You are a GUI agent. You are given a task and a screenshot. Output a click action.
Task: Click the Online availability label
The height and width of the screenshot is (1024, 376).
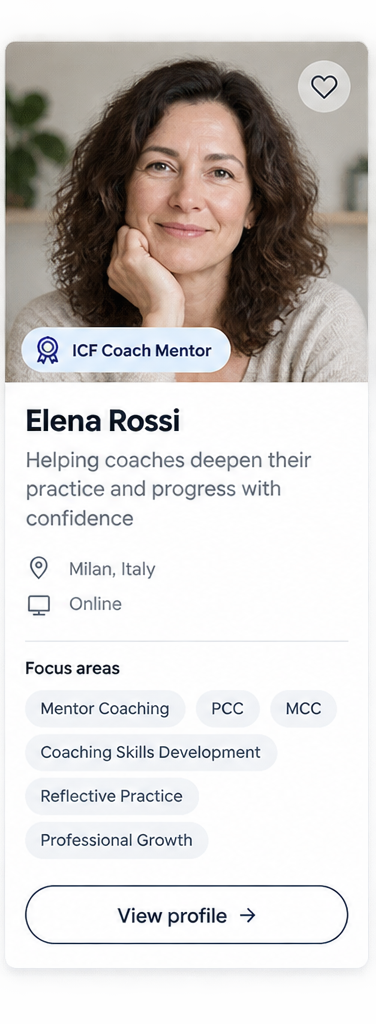click(x=95, y=604)
